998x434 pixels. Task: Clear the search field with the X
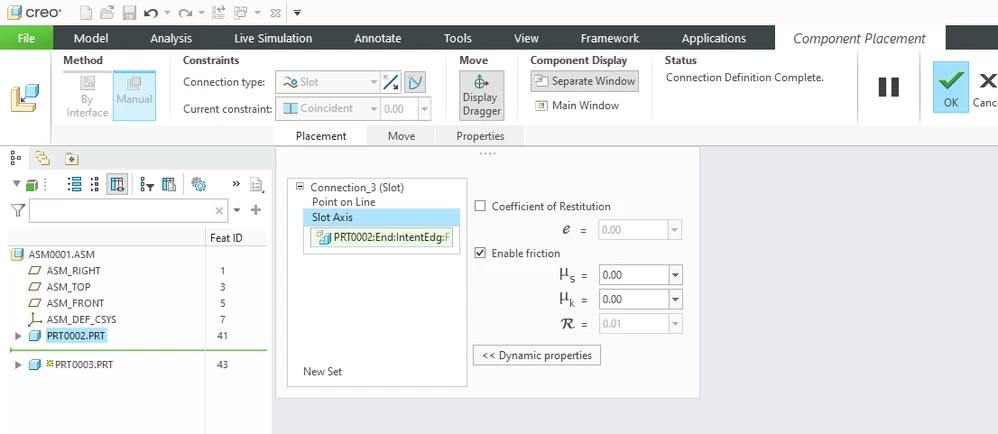pyautogui.click(x=219, y=211)
